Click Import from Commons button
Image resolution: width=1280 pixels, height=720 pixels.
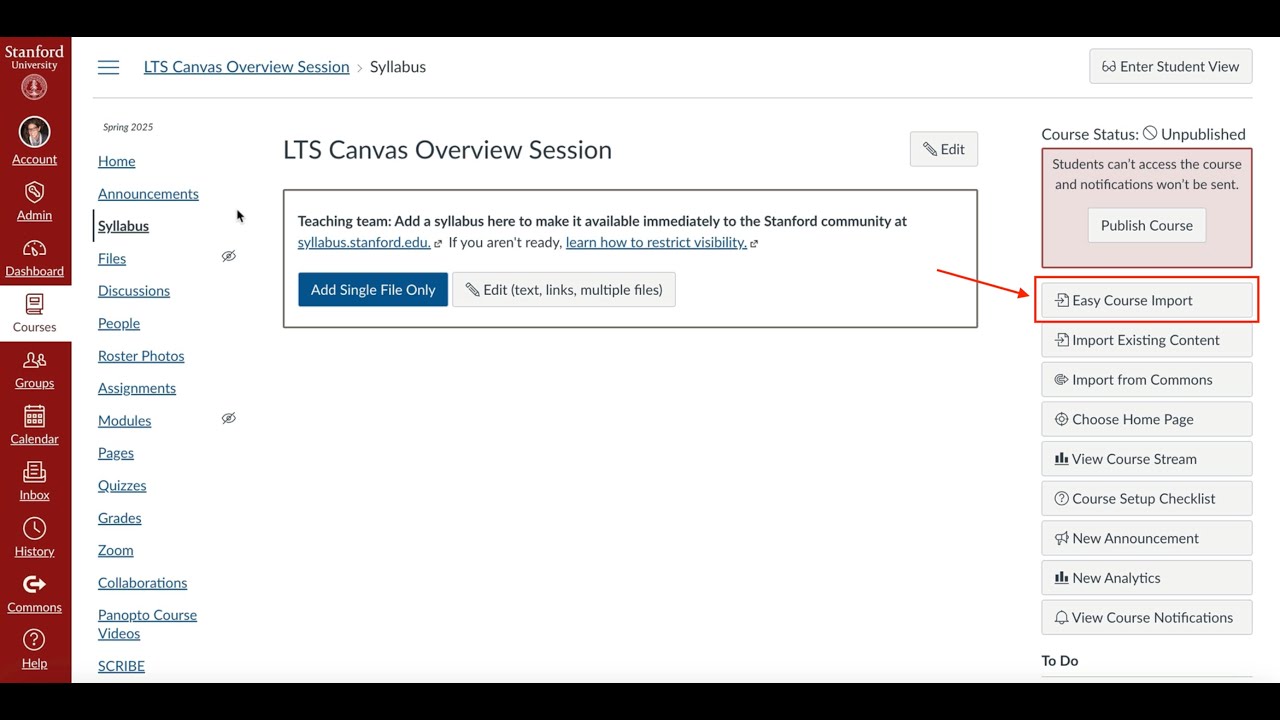(1146, 380)
